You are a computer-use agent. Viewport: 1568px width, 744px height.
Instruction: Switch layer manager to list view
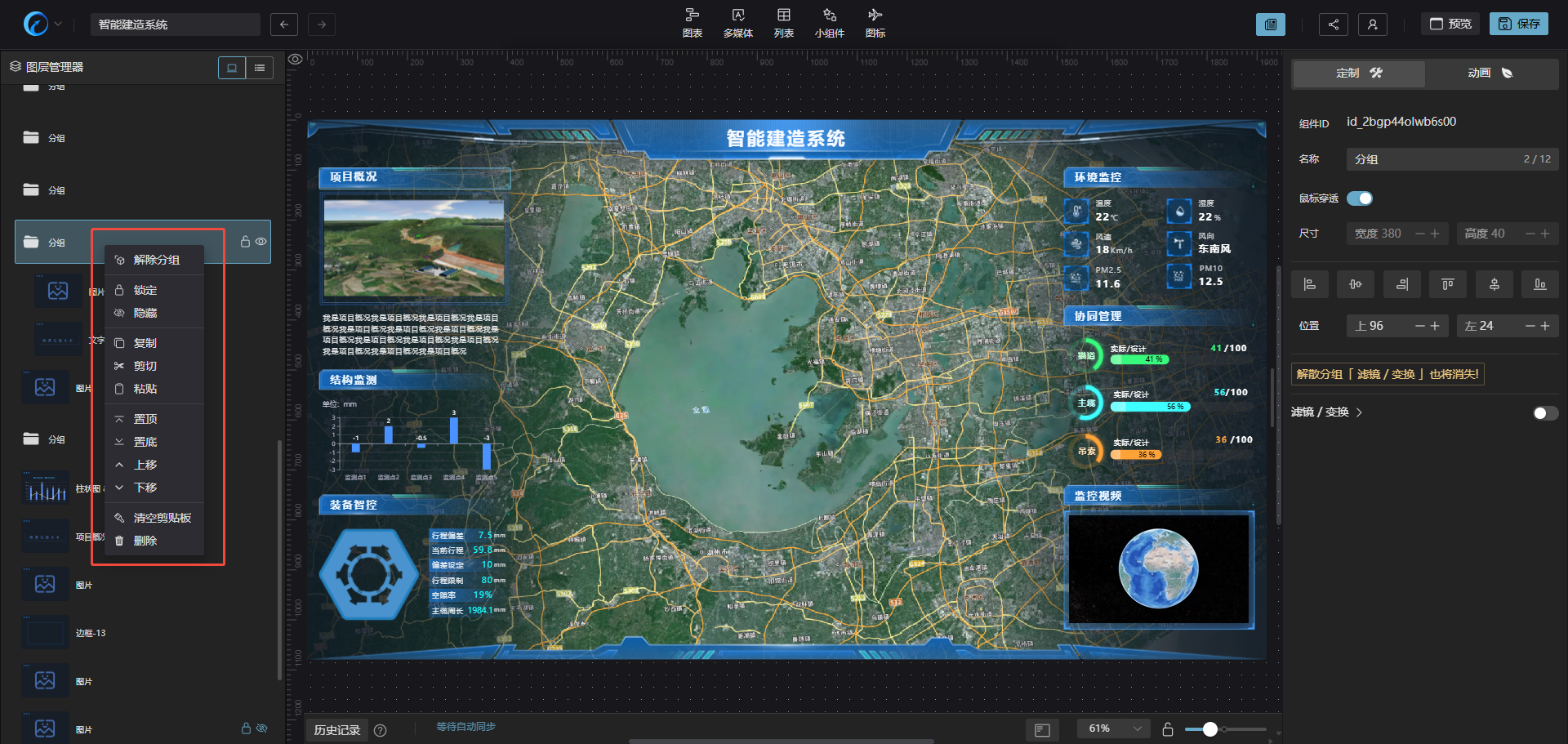point(260,68)
